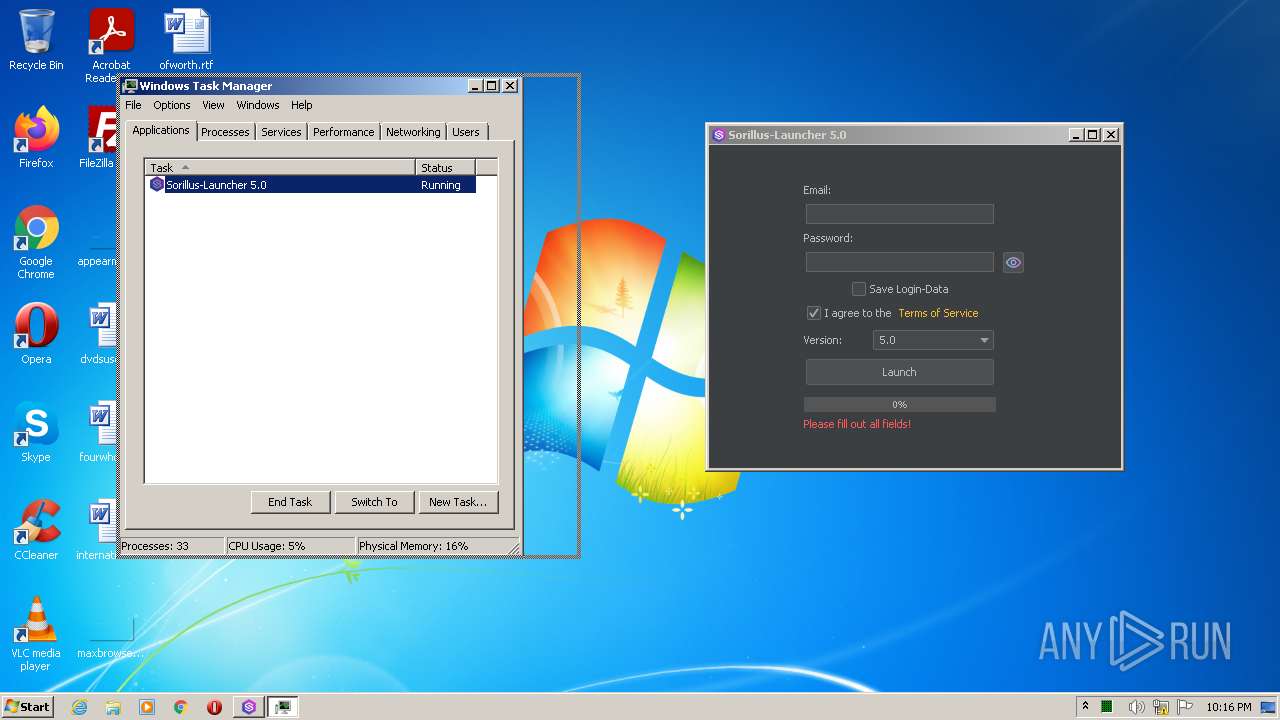
Task: Click the Running status cell
Action: 441,185
